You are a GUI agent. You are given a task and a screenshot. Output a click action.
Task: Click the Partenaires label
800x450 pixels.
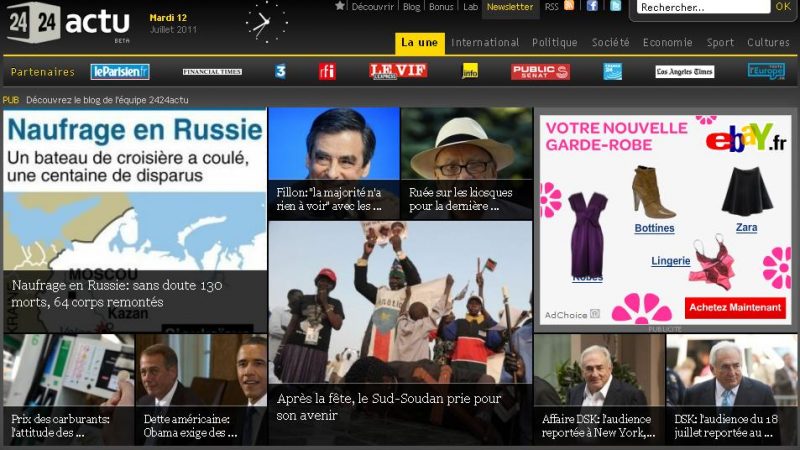click(x=43, y=72)
